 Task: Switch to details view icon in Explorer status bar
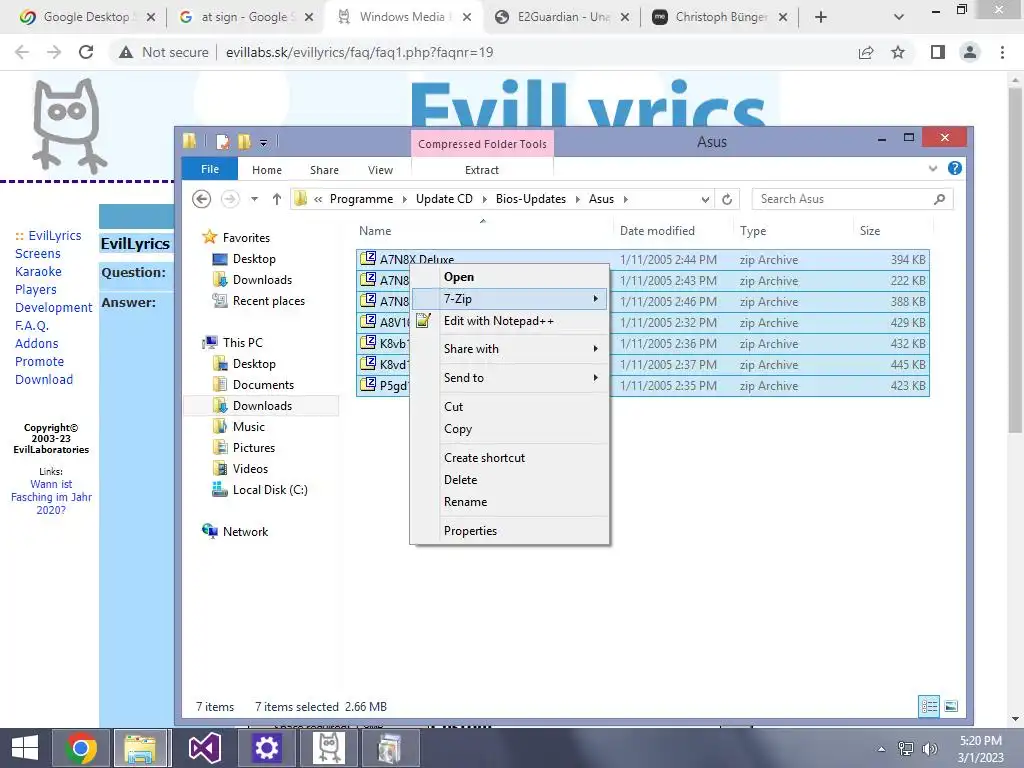tap(929, 706)
